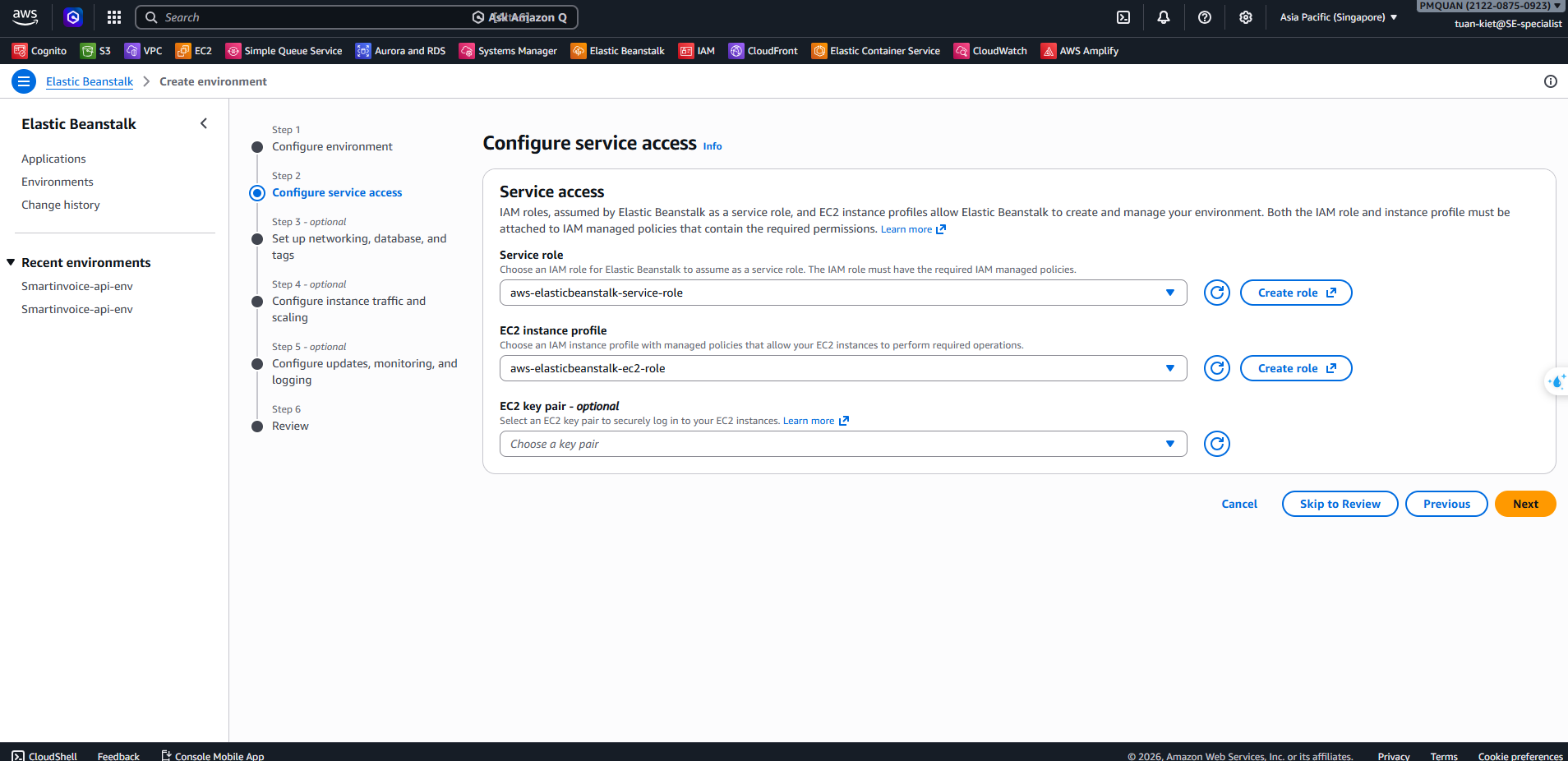Open the settings gear in header
The image size is (1568, 761).
[1246, 17]
